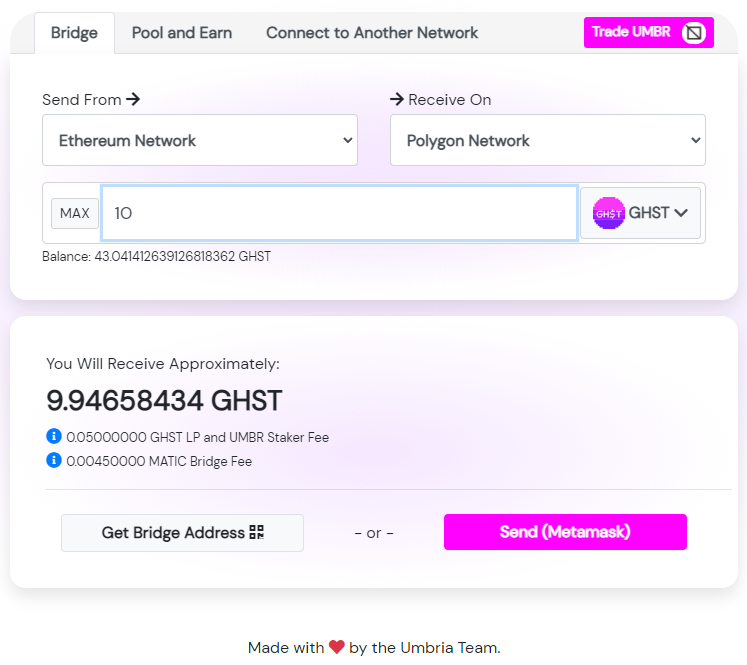The height and width of the screenshot is (665, 747).
Task: Click the QR code icon
Action: tap(257, 533)
